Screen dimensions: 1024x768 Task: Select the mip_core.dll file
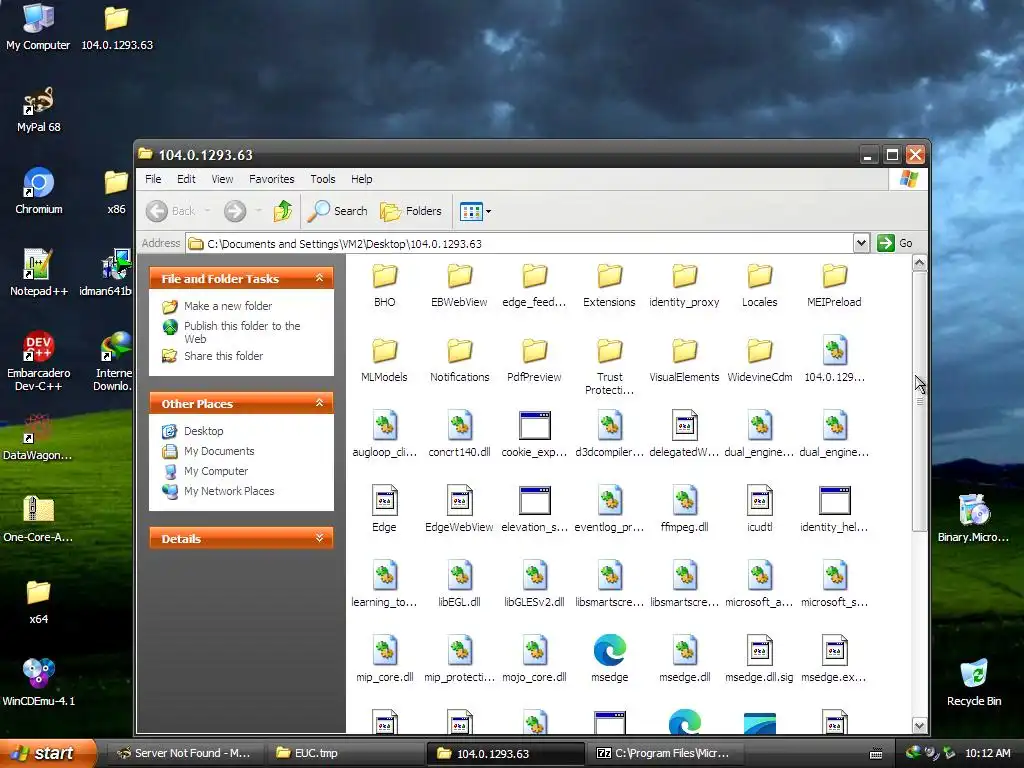coord(385,658)
